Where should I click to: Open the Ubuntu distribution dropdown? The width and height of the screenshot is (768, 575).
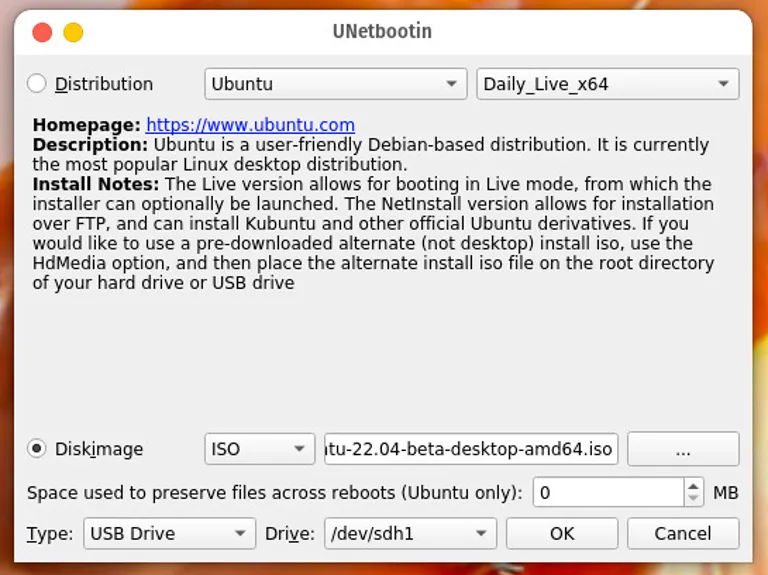336,84
